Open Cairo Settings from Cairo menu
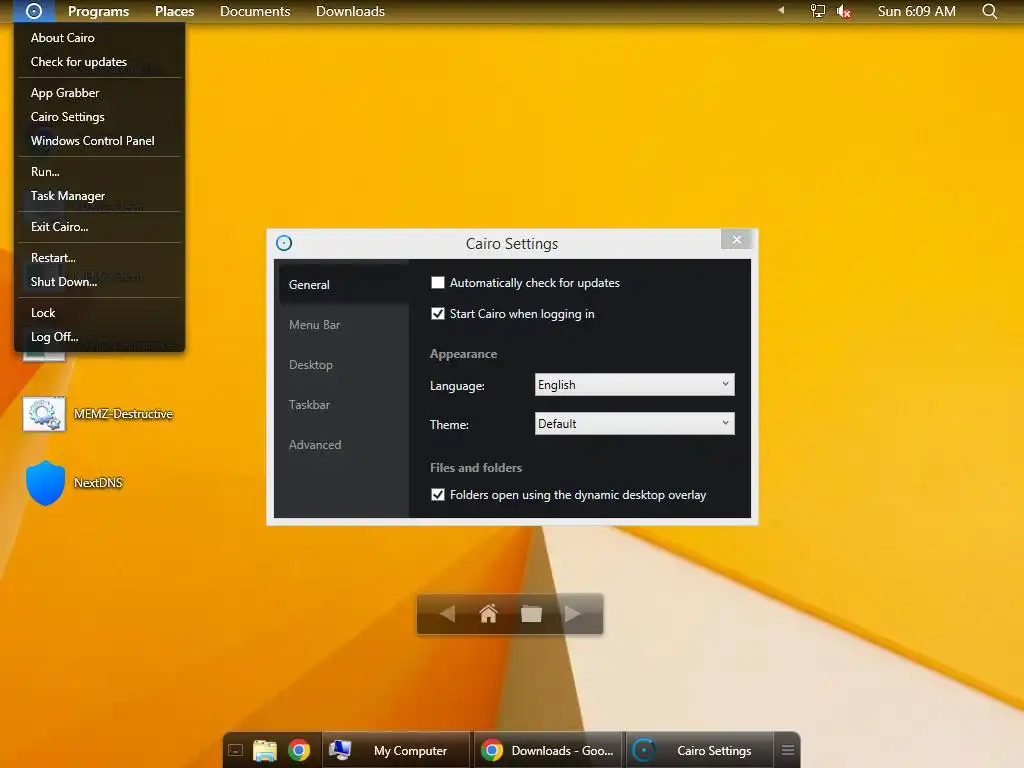The image size is (1024, 768). pyautogui.click(x=99, y=117)
